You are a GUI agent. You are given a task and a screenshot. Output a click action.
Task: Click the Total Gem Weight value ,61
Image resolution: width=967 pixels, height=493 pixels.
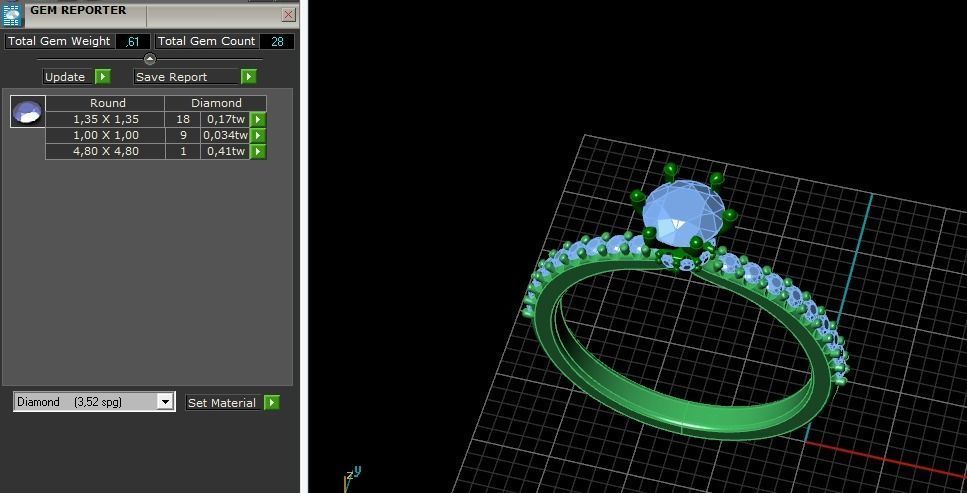click(133, 42)
